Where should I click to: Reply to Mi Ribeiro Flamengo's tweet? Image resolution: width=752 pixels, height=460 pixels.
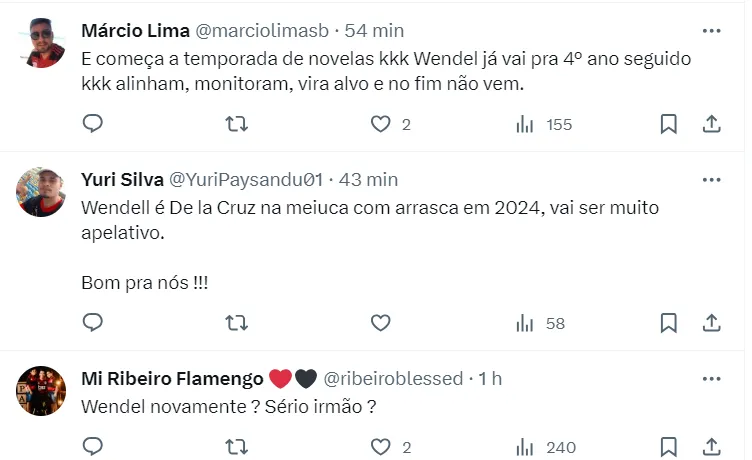[x=93, y=447]
